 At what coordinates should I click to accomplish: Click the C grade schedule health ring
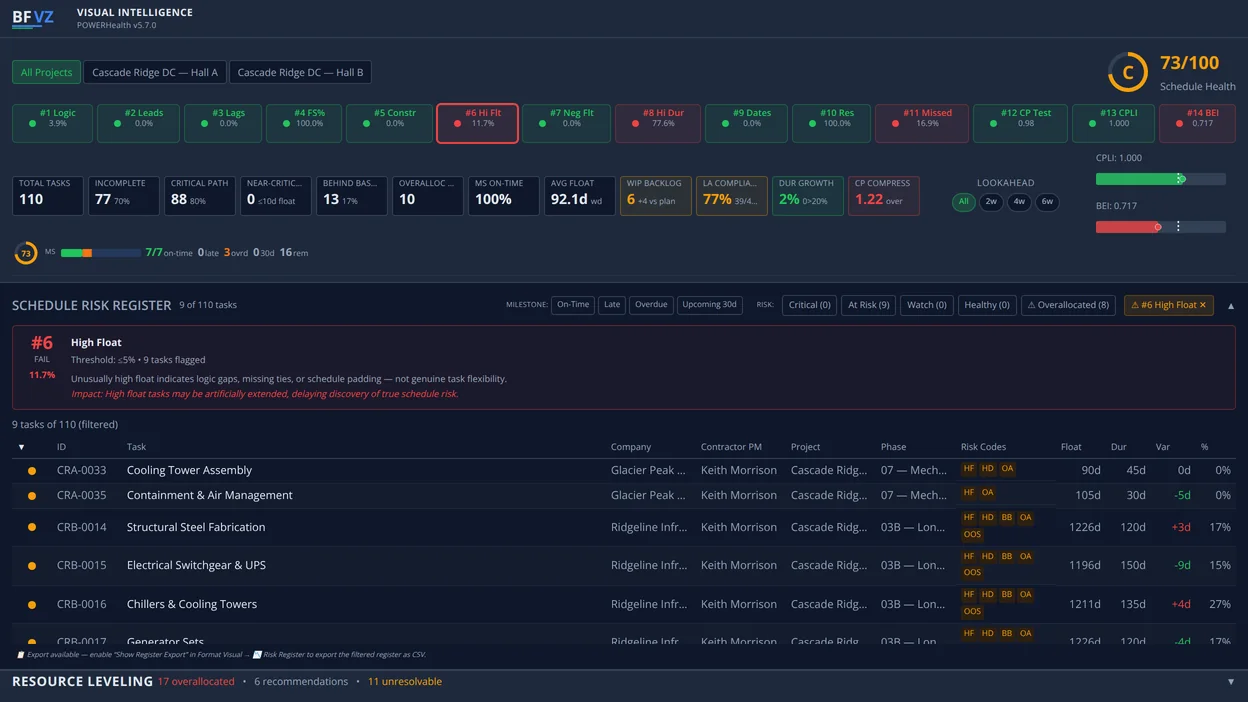pos(1128,72)
